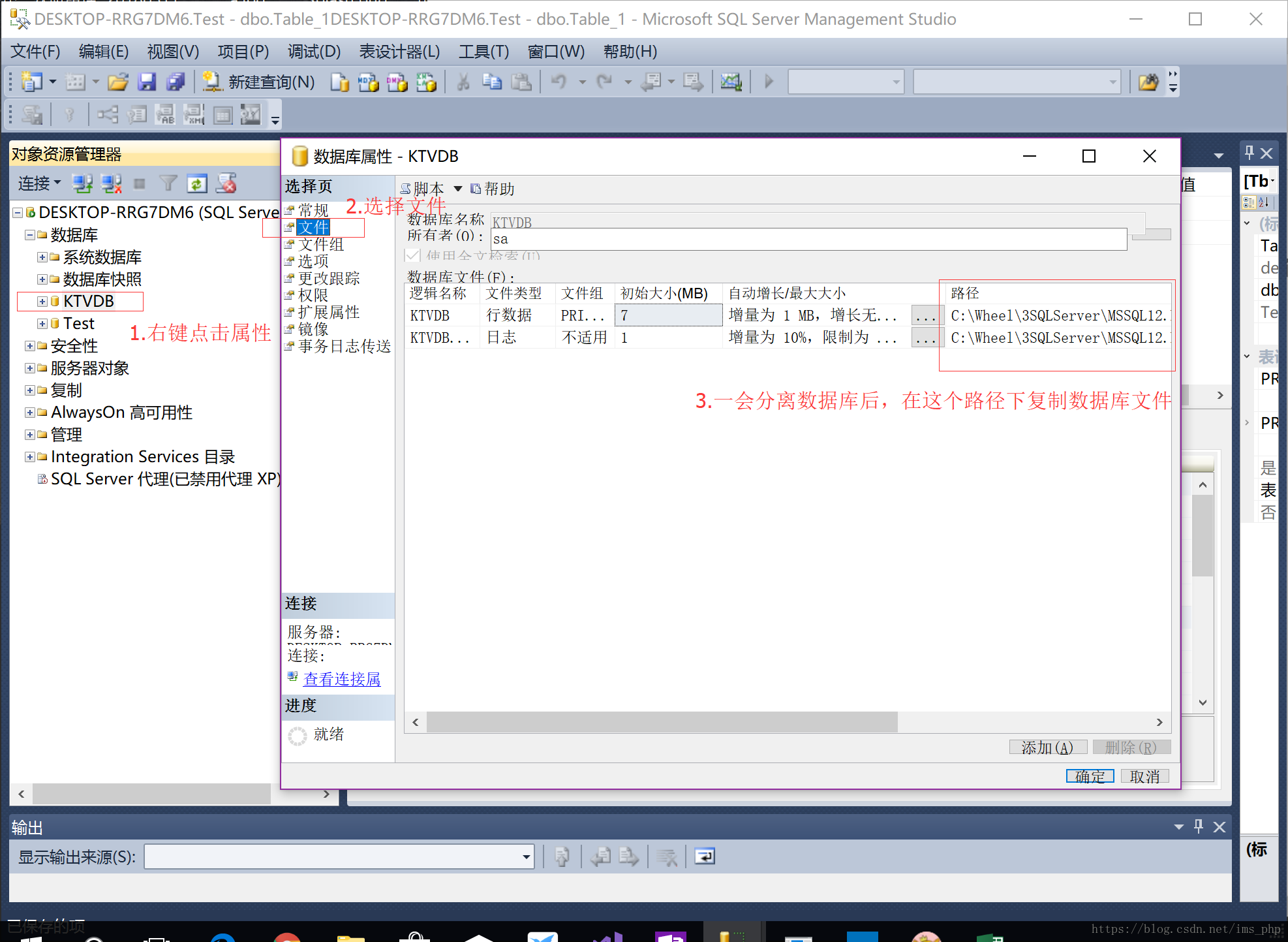Click the Filter funnel icon in Object Explorer
This screenshot has height=942, width=1288.
pos(168,183)
